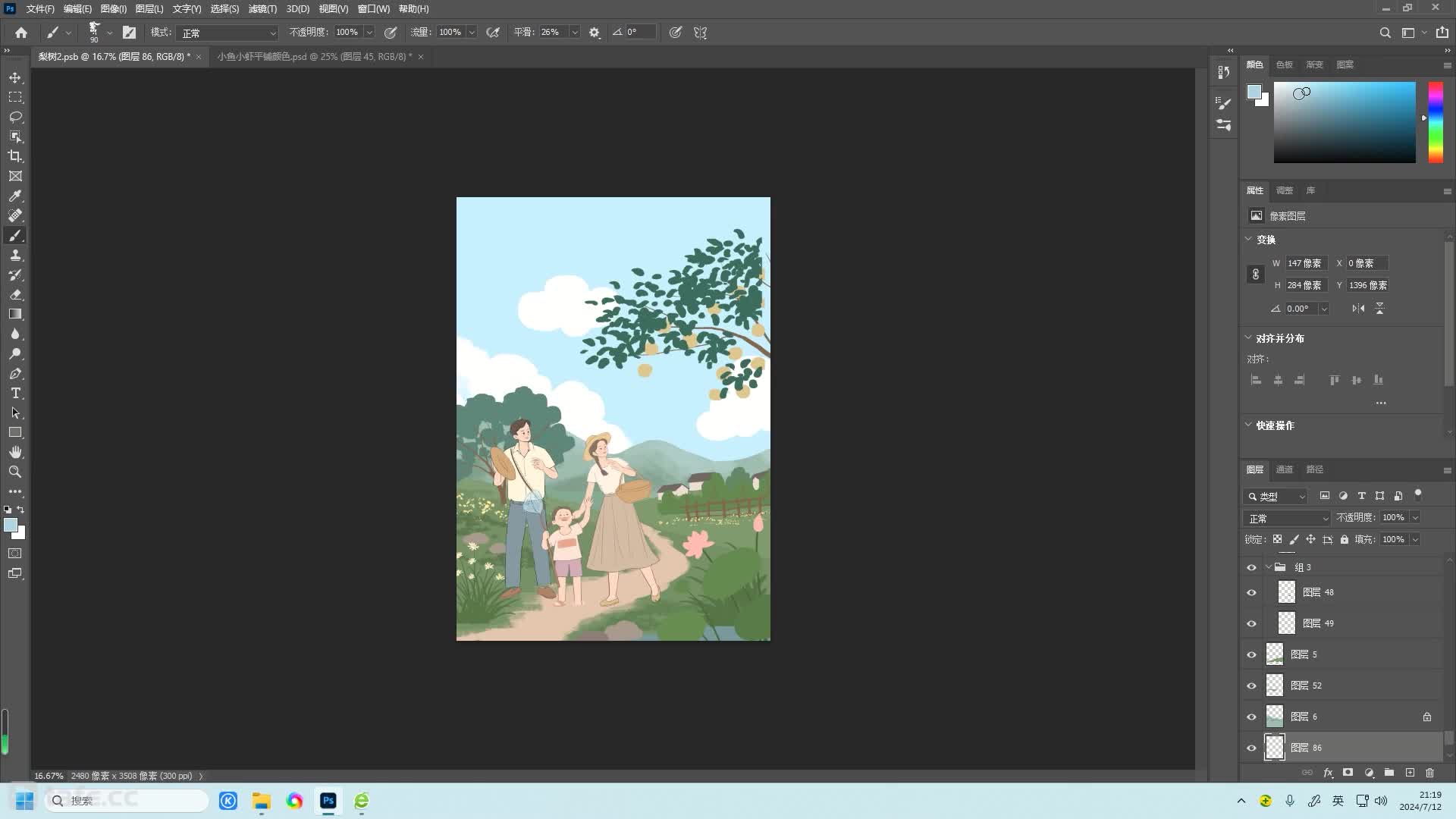Select the Pen tool
Screen dimensions: 1456x819
(x=15, y=374)
